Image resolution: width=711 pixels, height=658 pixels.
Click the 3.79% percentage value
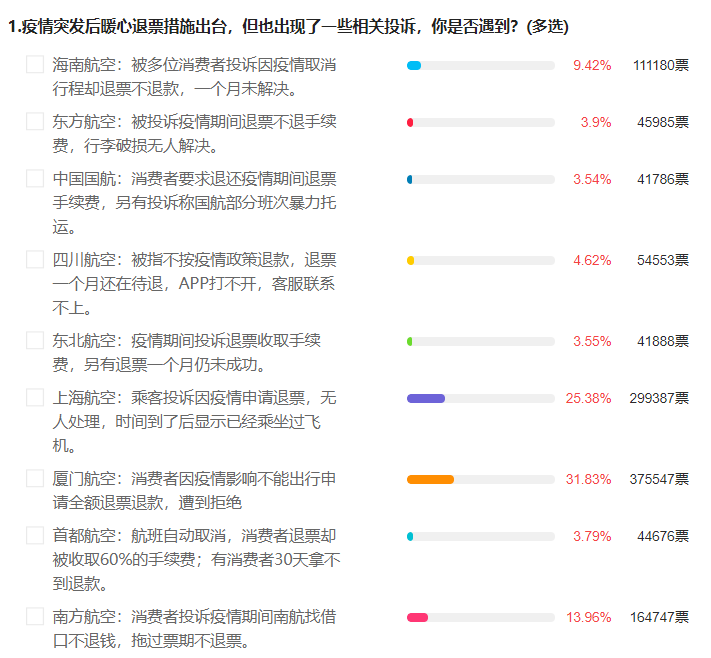[x=592, y=536]
